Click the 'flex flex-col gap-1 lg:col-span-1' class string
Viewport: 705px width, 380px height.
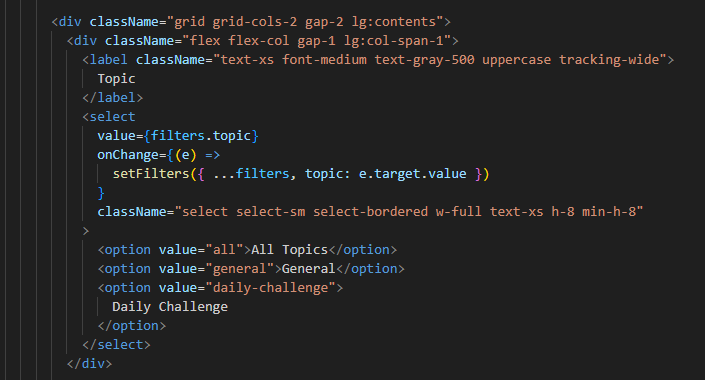click(317, 41)
